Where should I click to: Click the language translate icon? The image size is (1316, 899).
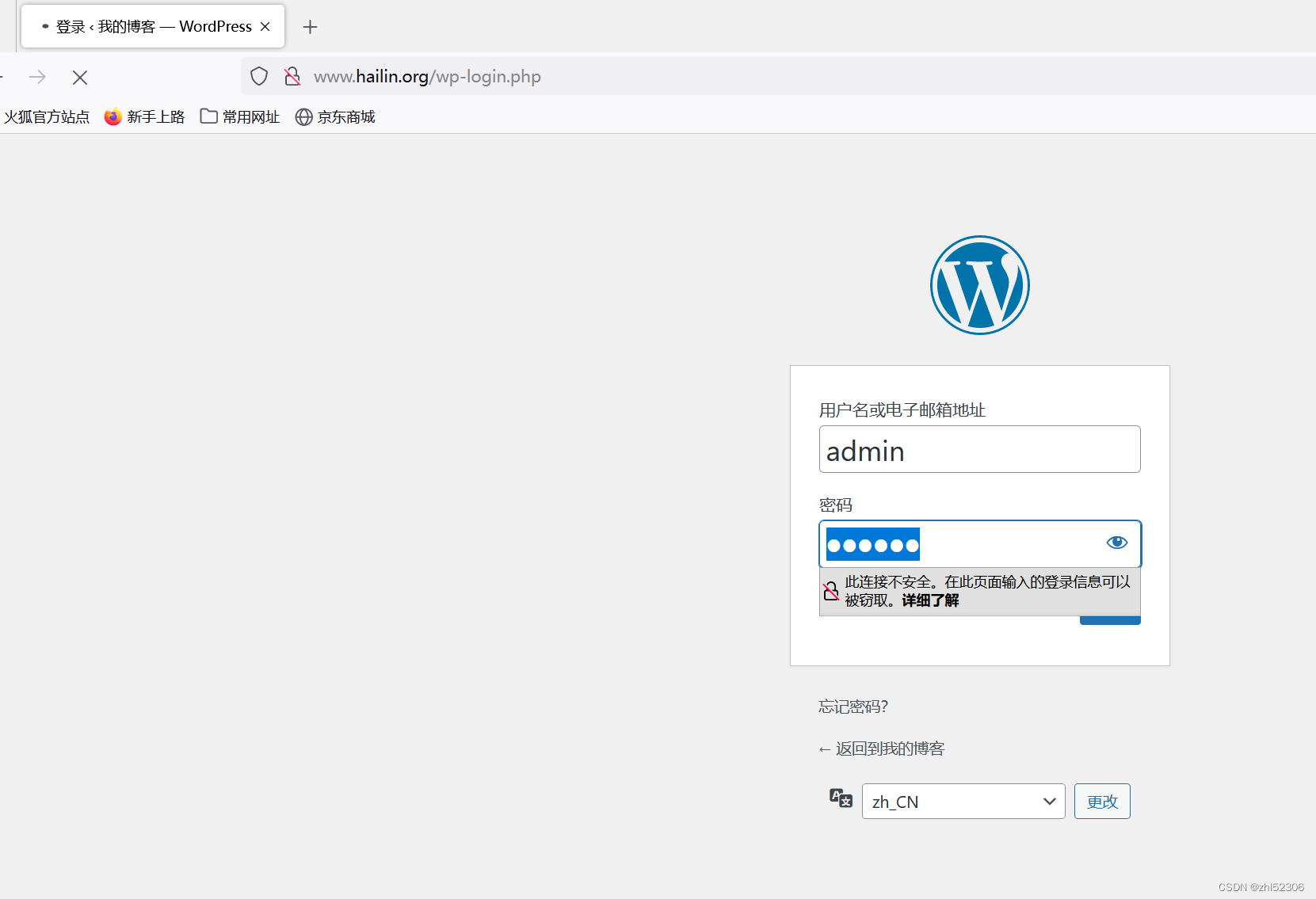[841, 798]
